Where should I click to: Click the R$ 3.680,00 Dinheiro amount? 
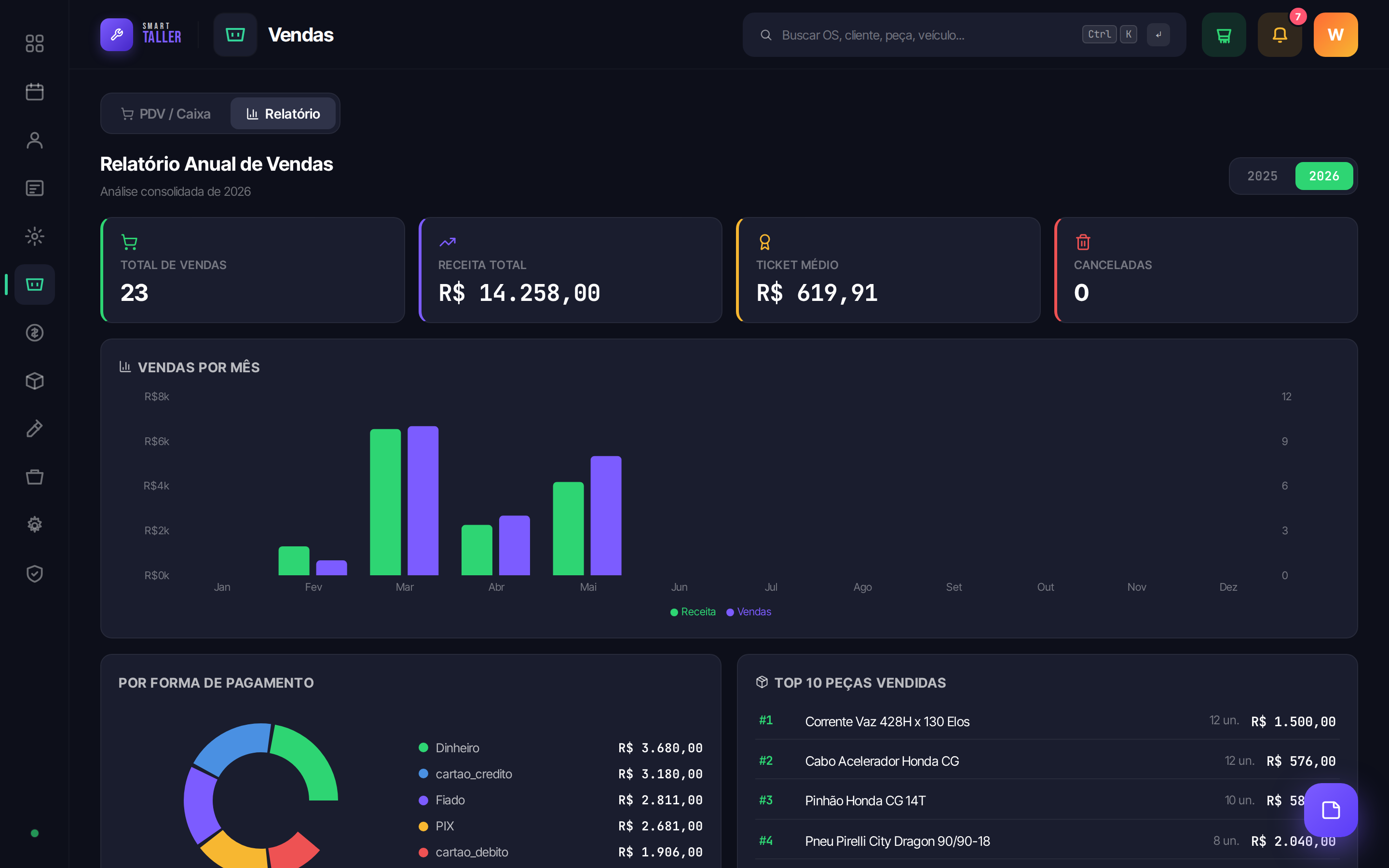click(660, 748)
